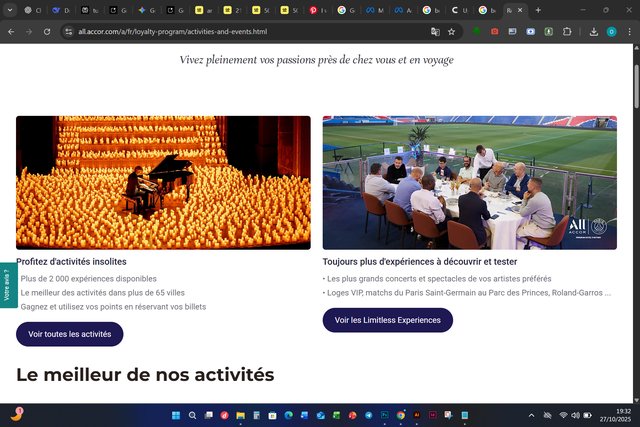Reload the Accor activities page

(x=47, y=31)
